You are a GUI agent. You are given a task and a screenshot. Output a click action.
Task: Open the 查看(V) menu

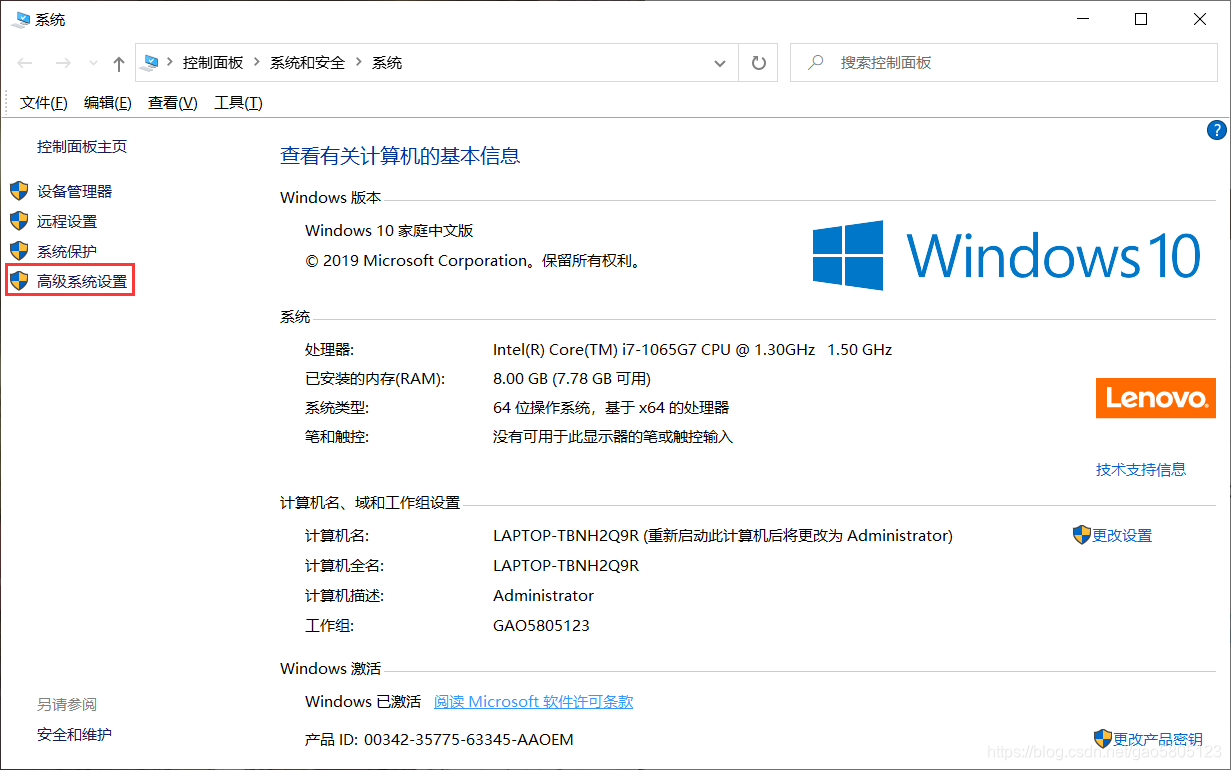coord(173,103)
